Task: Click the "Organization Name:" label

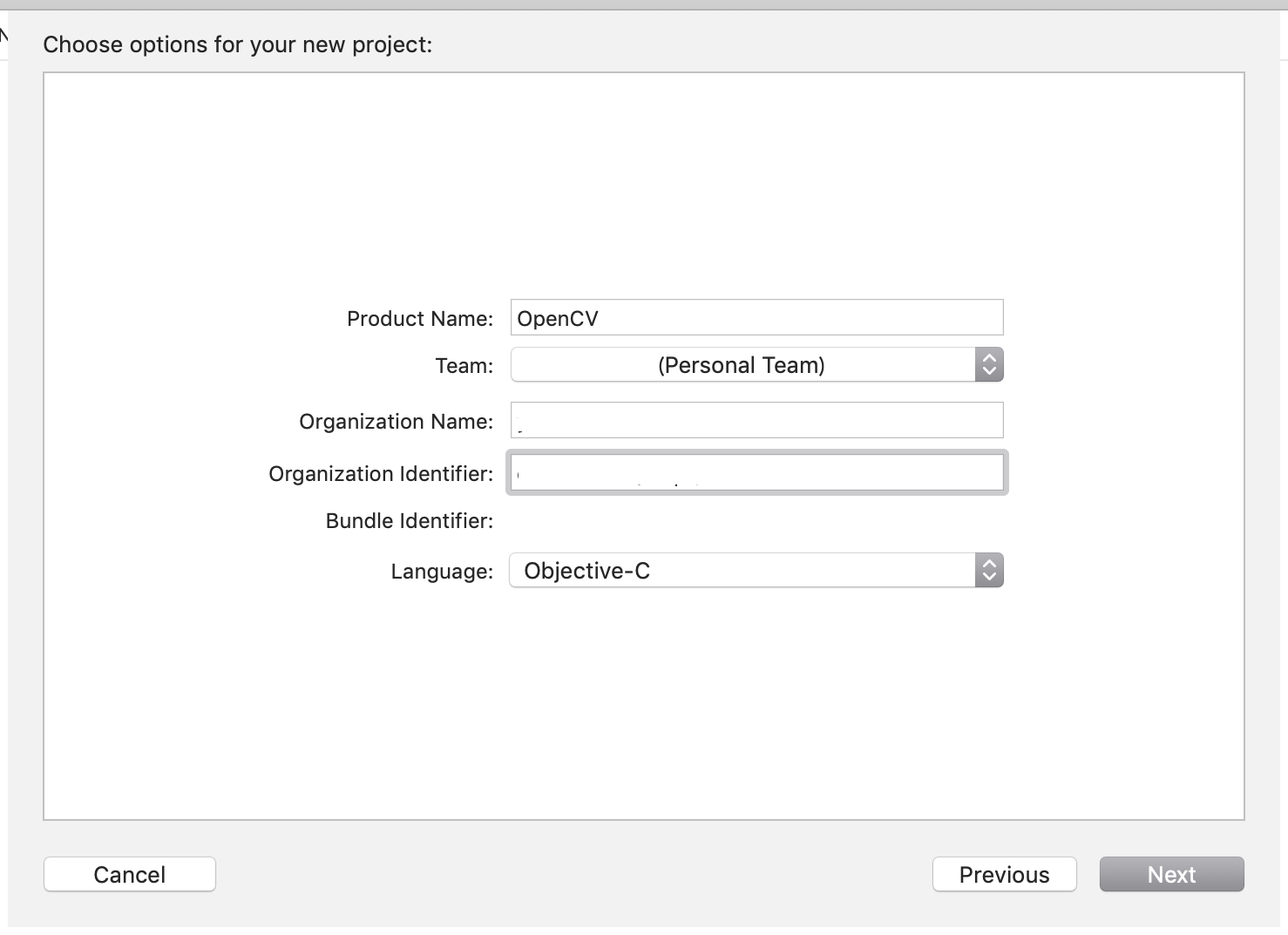Action: coord(396,422)
